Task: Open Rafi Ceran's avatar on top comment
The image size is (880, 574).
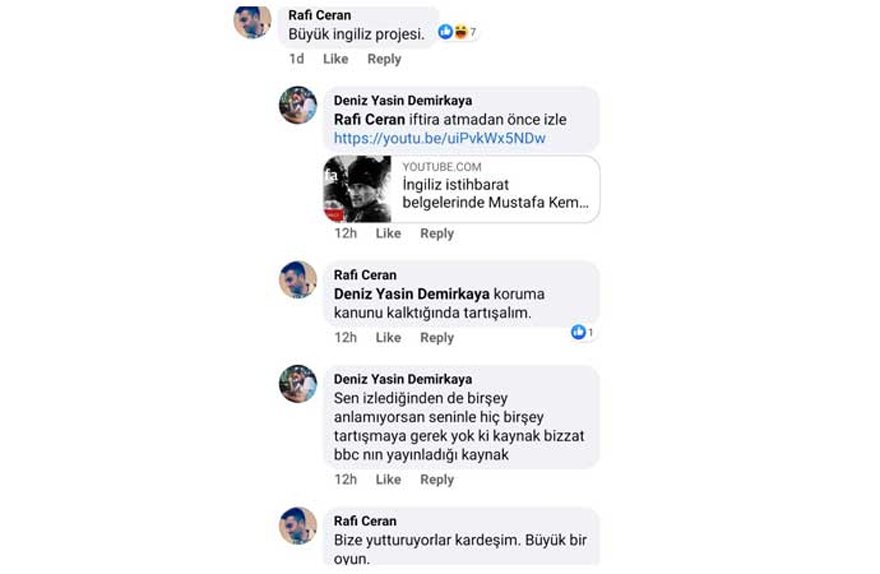Action: point(252,21)
